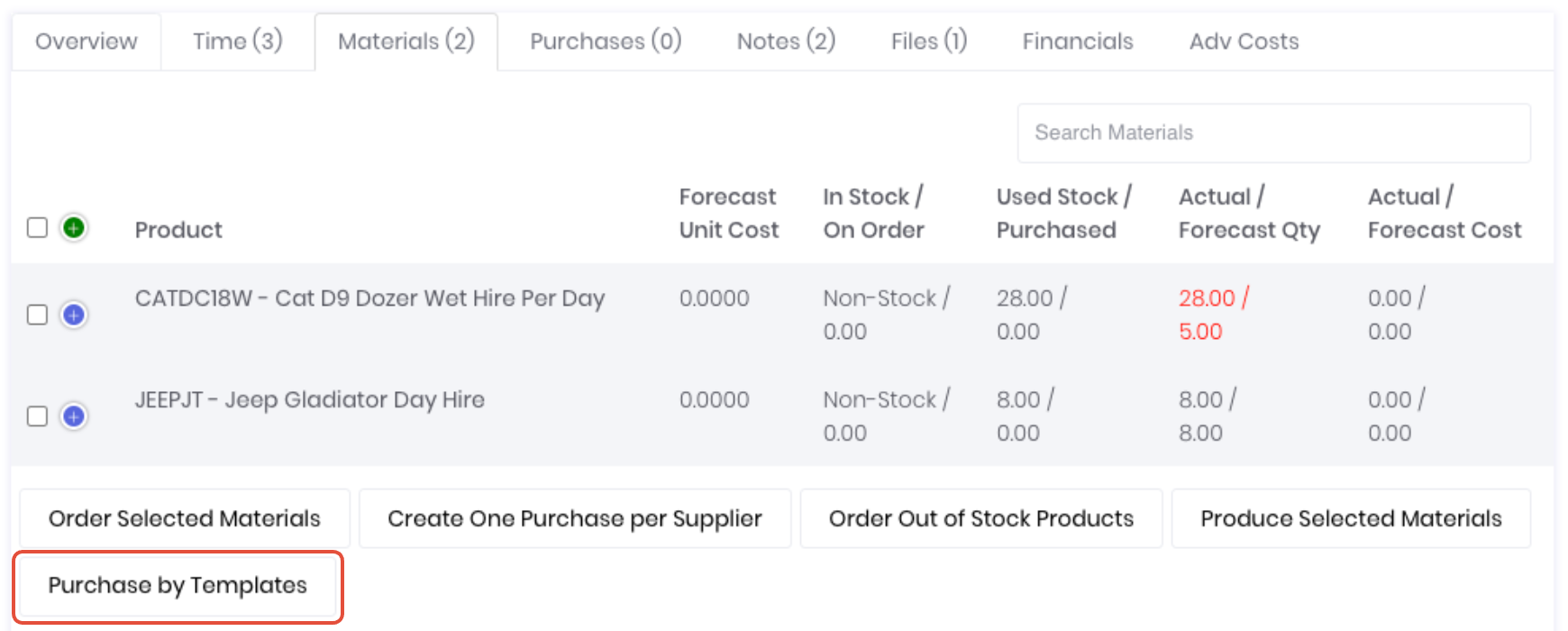Viewport: 1568px width, 631px height.
Task: Open the Adv Costs tab
Action: (1244, 41)
